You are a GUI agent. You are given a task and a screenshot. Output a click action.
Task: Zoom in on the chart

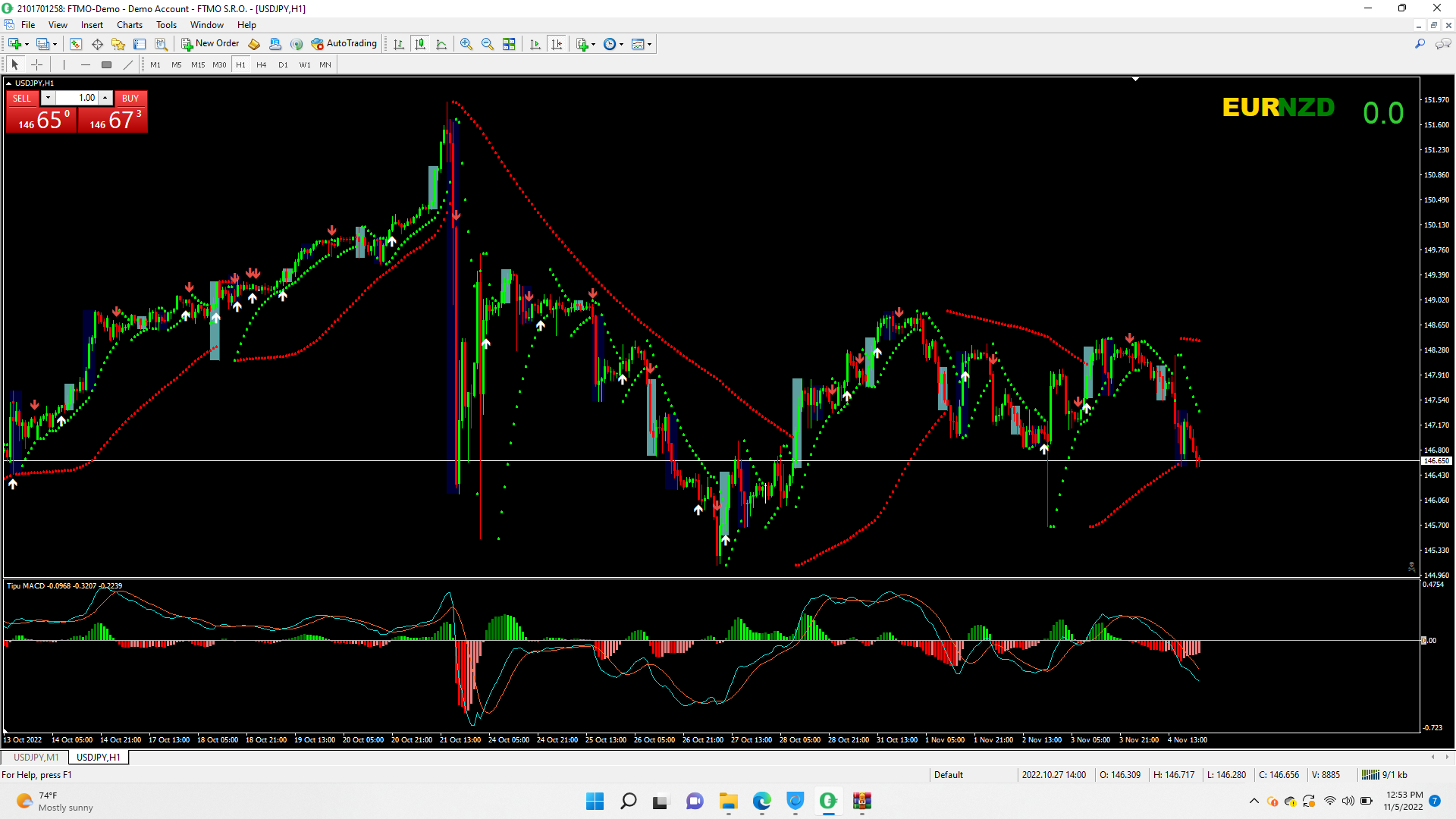(466, 44)
